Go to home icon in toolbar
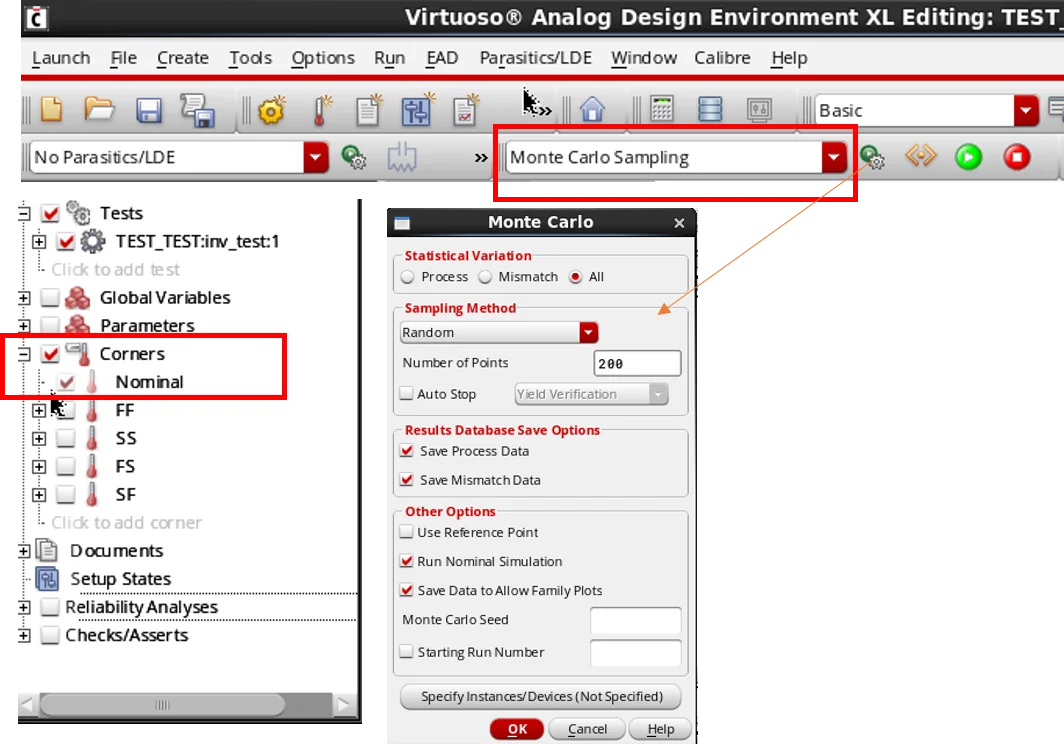The height and width of the screenshot is (744, 1064). coord(592,109)
